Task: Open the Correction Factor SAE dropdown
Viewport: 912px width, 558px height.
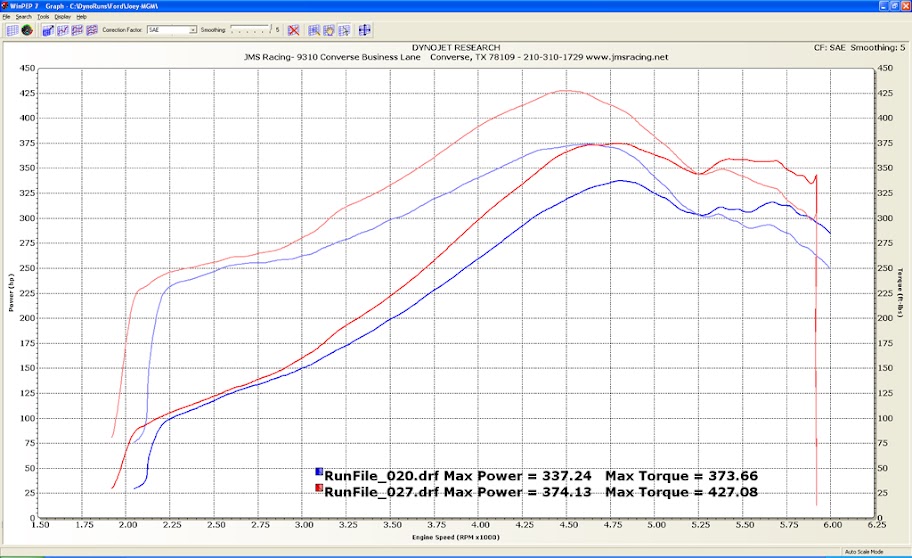Action: click(x=172, y=30)
